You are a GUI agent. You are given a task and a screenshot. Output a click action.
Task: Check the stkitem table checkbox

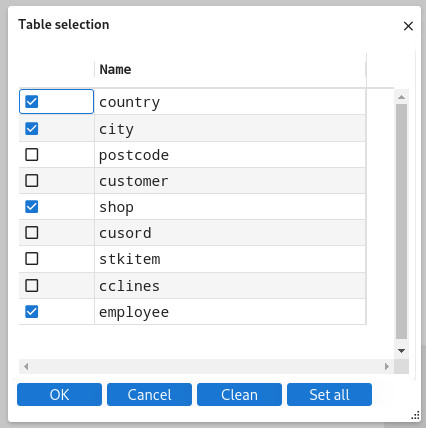(32, 259)
